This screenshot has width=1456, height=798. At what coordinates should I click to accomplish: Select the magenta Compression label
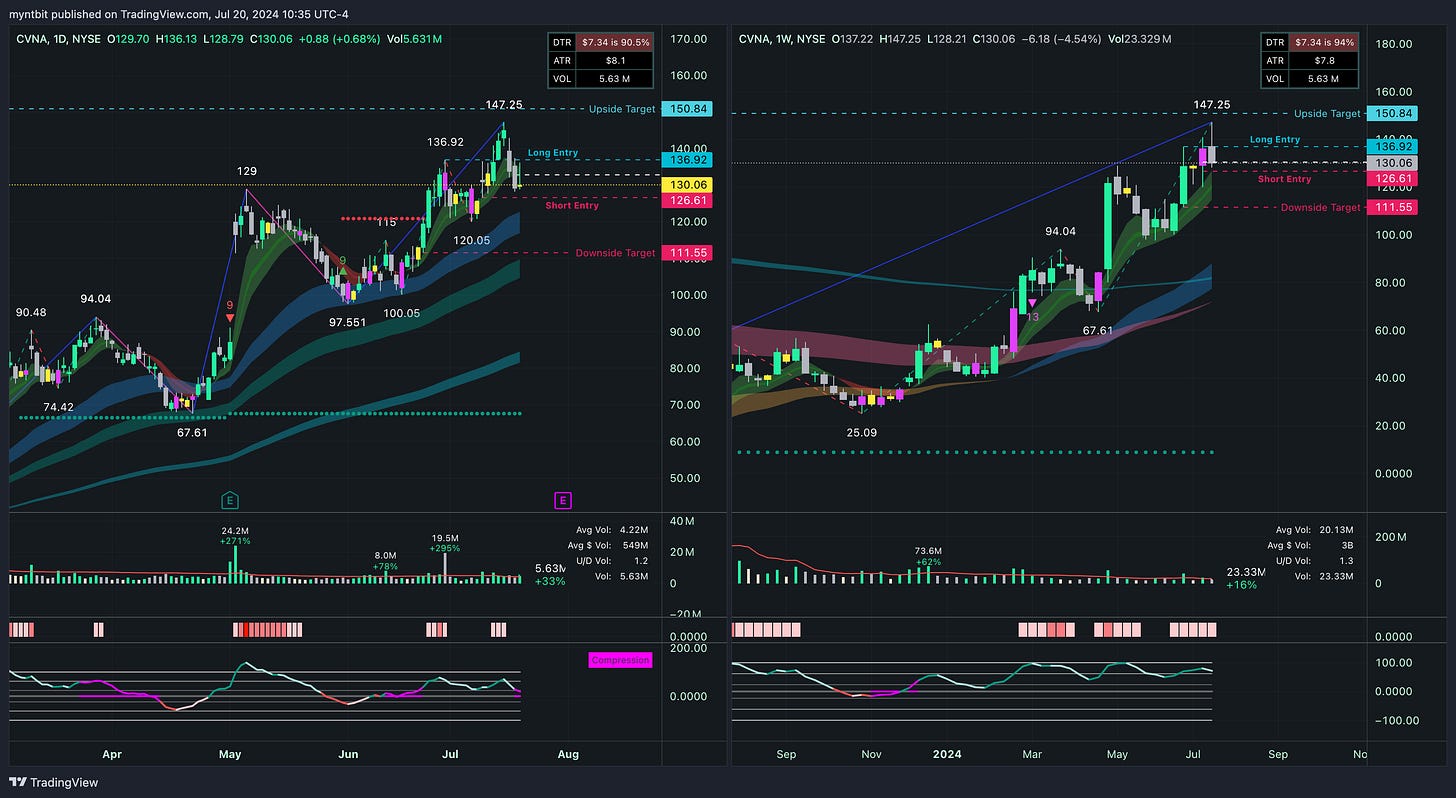tap(620, 660)
